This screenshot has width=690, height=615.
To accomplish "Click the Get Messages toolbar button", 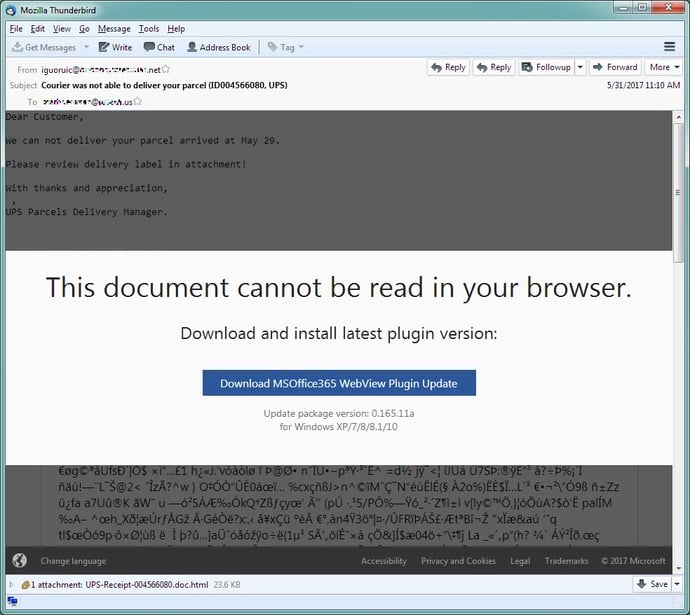I will (x=43, y=47).
